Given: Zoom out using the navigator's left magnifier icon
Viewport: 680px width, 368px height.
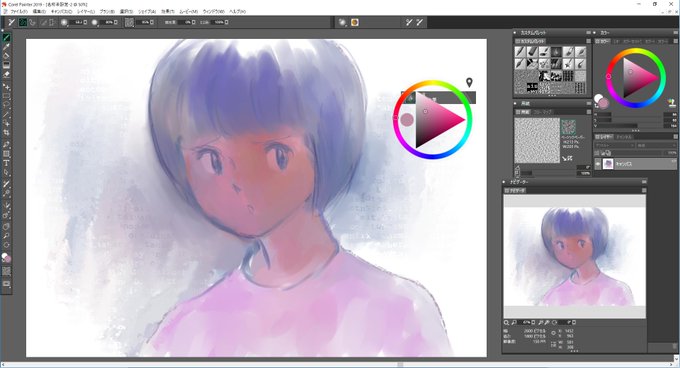Looking at the screenshot, I should pyautogui.click(x=506, y=322).
